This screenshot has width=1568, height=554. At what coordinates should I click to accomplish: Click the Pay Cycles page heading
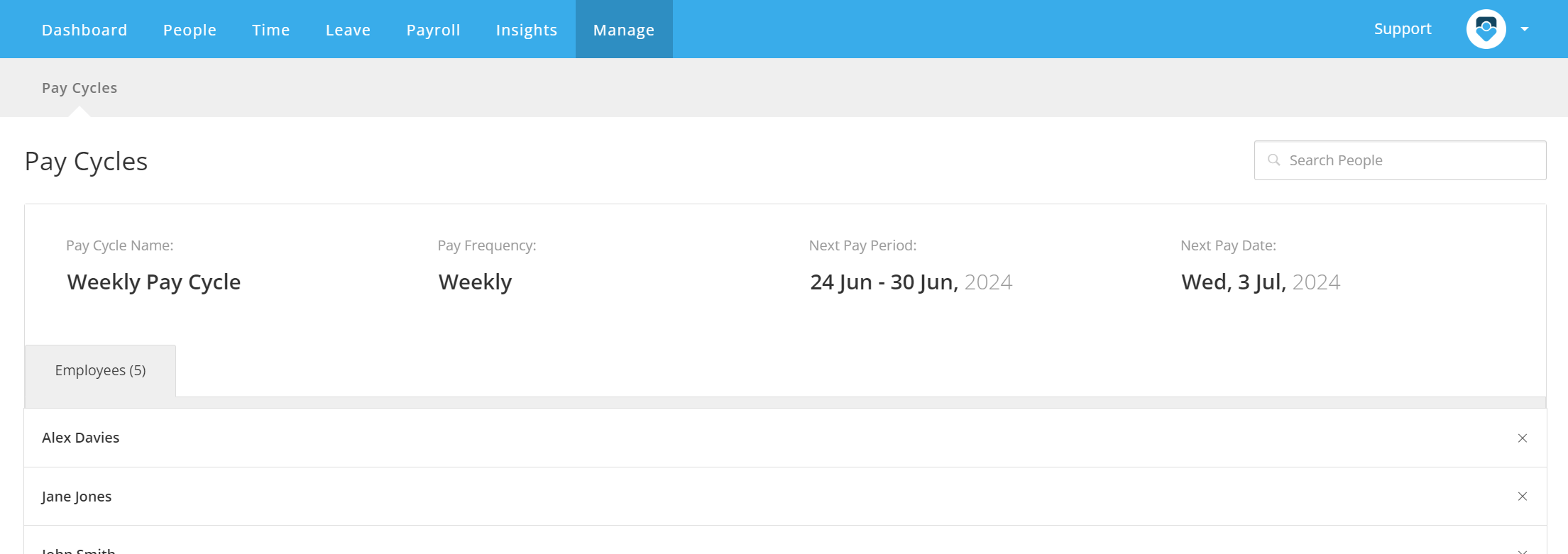point(86,162)
